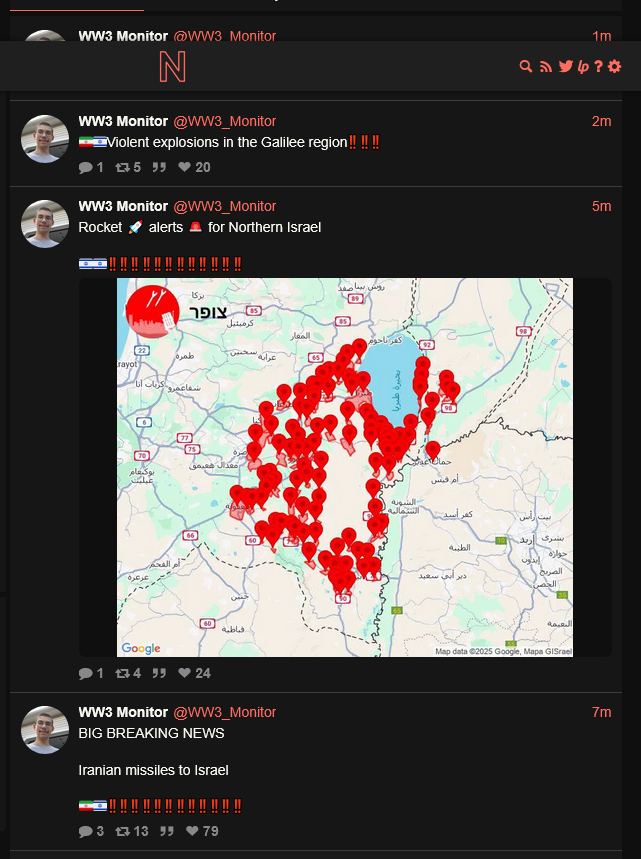Click heart icon on Galilee explosions tweet
This screenshot has height=859, width=641.
184,167
